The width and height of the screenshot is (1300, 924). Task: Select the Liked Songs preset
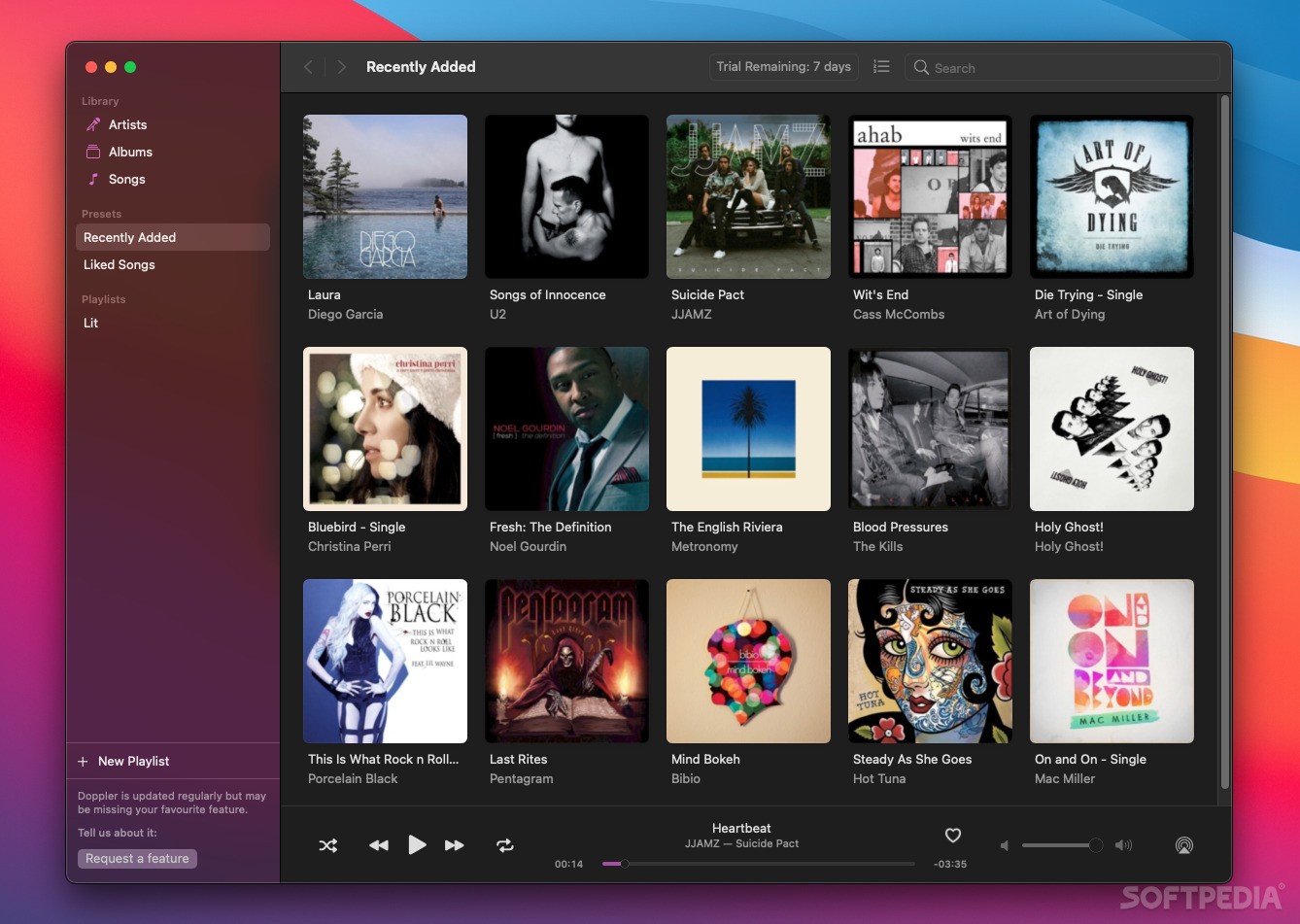pos(120,264)
